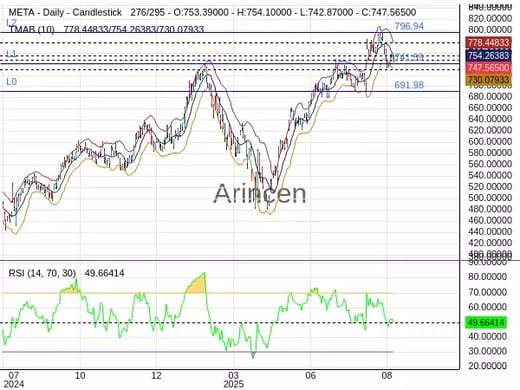520x390 pixels.
Task: Click the 08 month axis label
Action: click(x=386, y=375)
